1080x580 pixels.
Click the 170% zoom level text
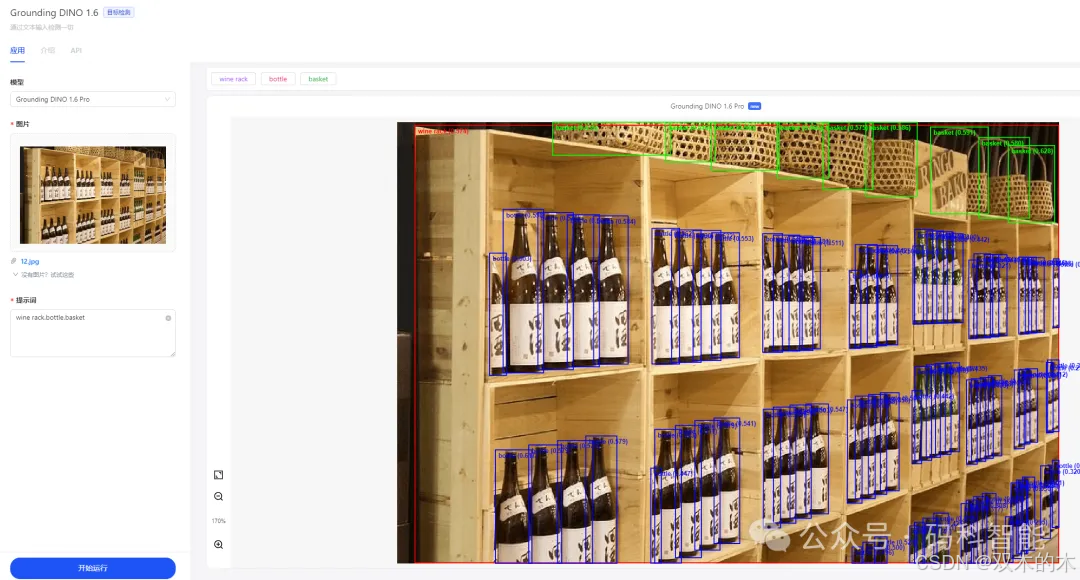pyautogui.click(x=218, y=521)
